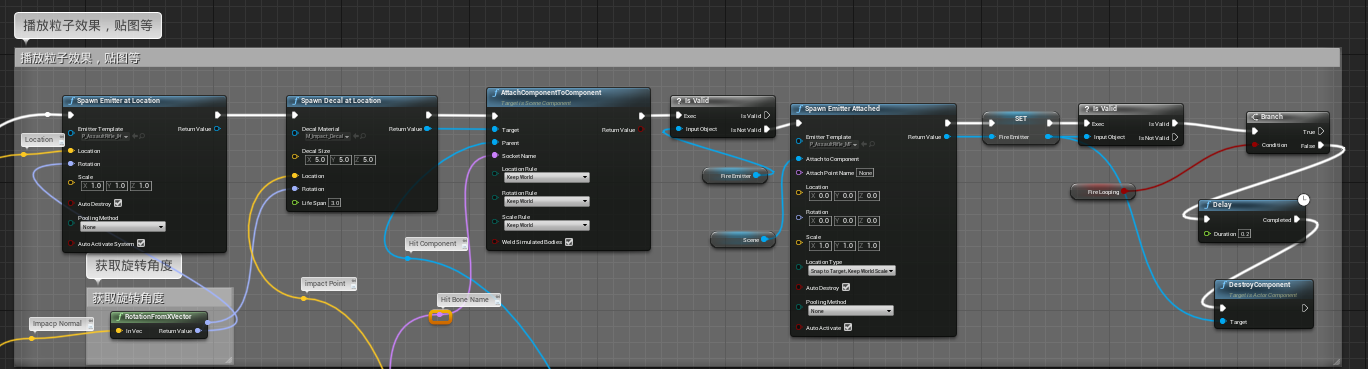This screenshot has width=1368, height=369.
Task: Click Return Value pin of Spawn Decal at Location
Action: pyautogui.click(x=429, y=128)
